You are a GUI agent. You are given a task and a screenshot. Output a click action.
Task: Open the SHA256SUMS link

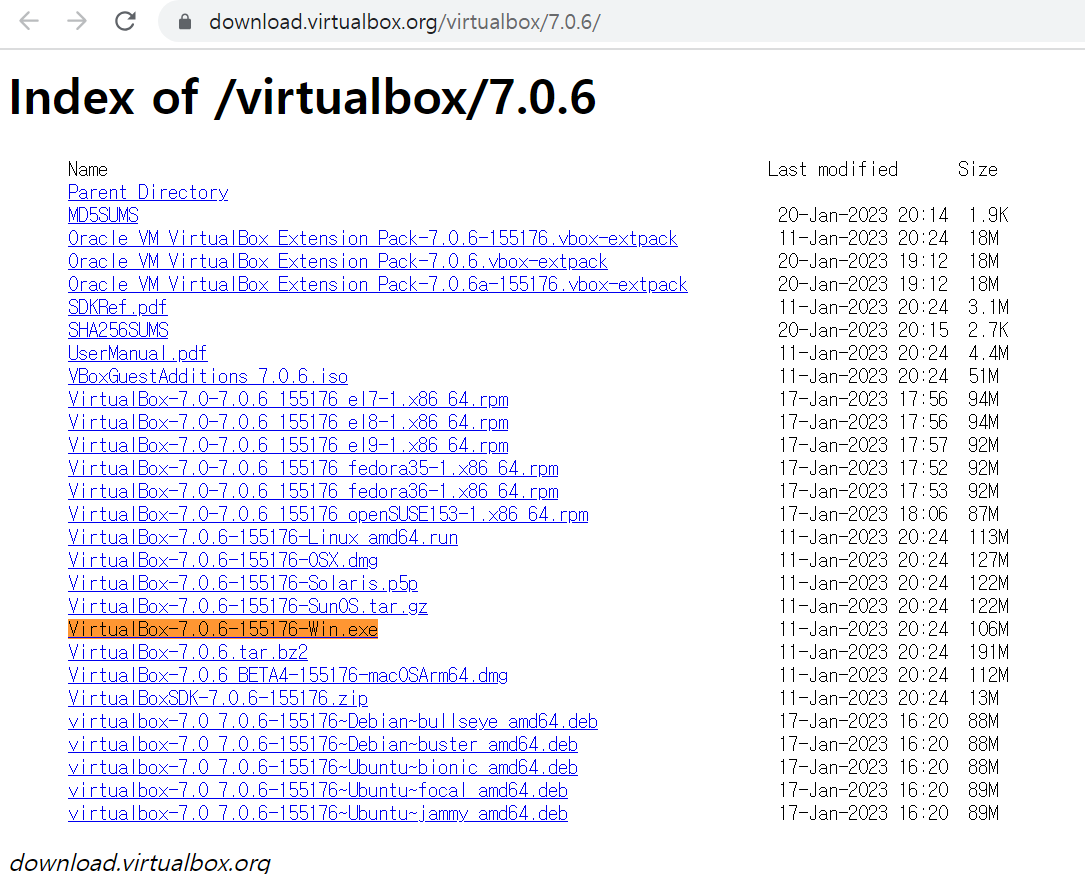pos(118,330)
